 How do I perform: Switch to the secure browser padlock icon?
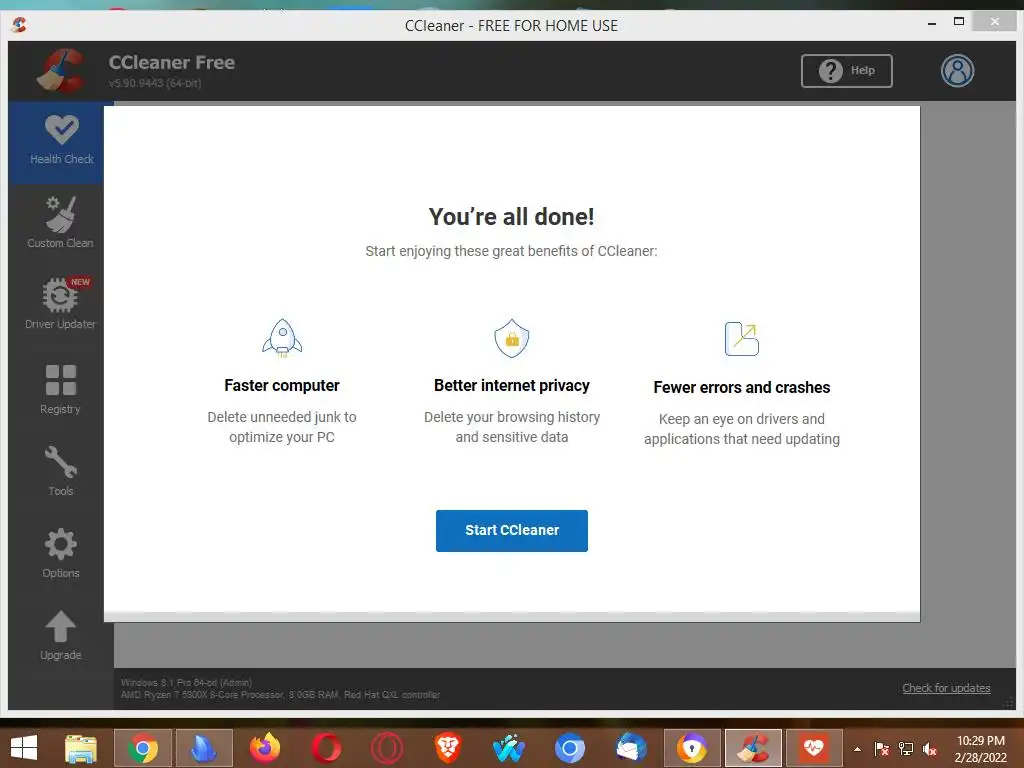click(x=692, y=748)
